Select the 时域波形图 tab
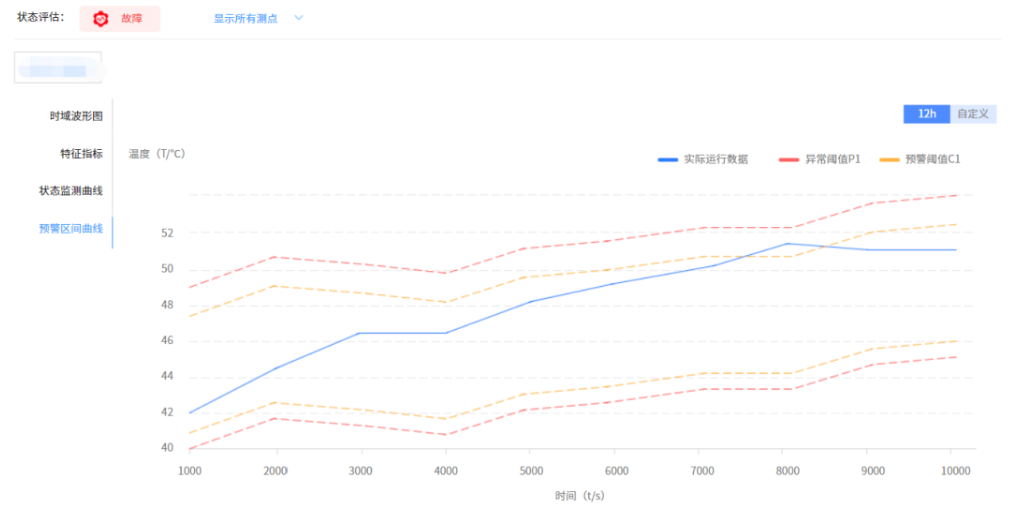This screenshot has height=520, width=1013. tap(76, 116)
